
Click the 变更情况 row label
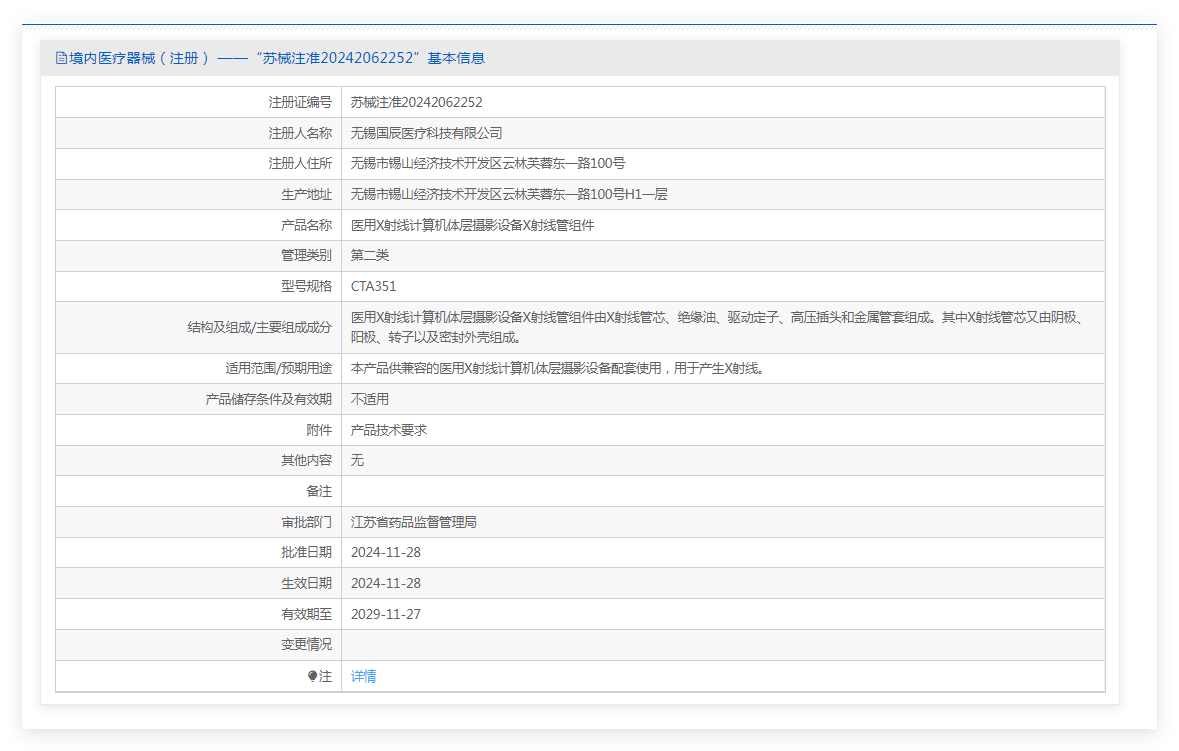click(x=306, y=645)
